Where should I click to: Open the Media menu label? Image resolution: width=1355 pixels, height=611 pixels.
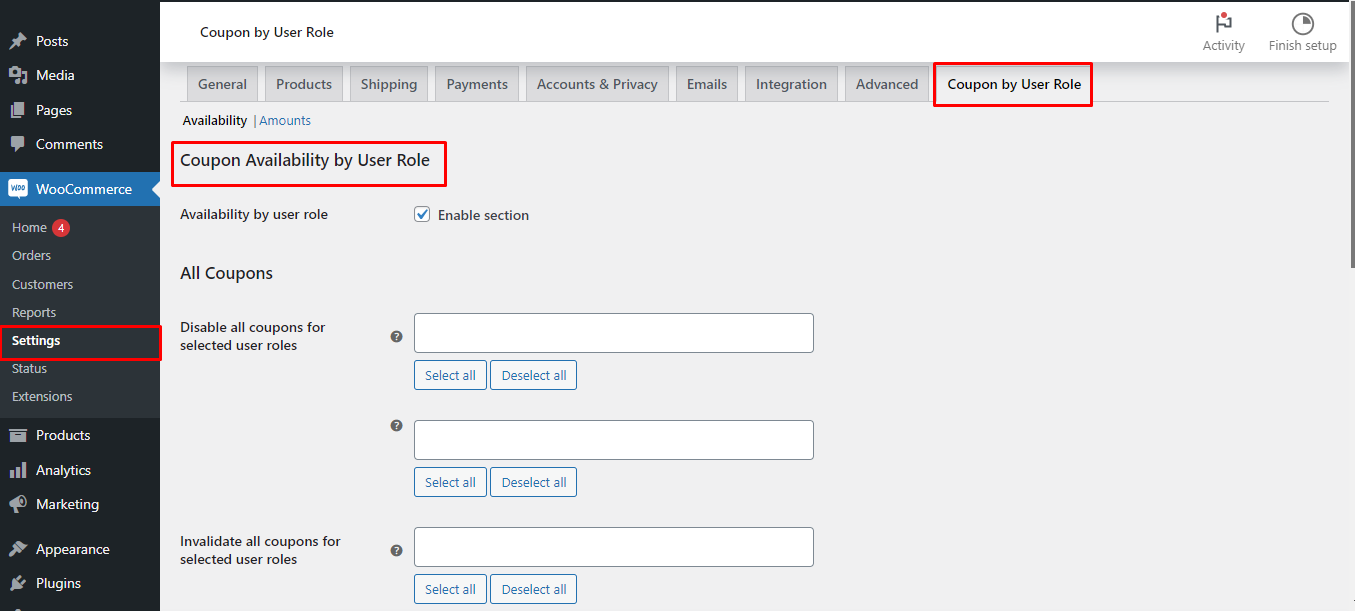[x=55, y=75]
